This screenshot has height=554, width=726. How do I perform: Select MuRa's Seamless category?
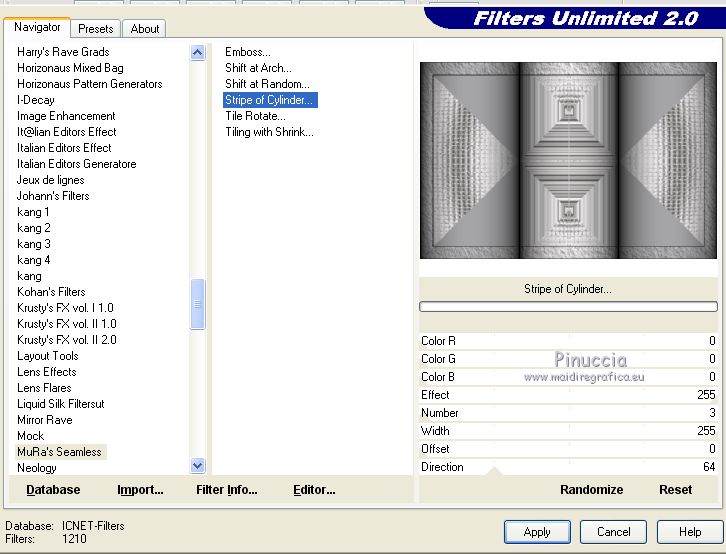(x=59, y=452)
